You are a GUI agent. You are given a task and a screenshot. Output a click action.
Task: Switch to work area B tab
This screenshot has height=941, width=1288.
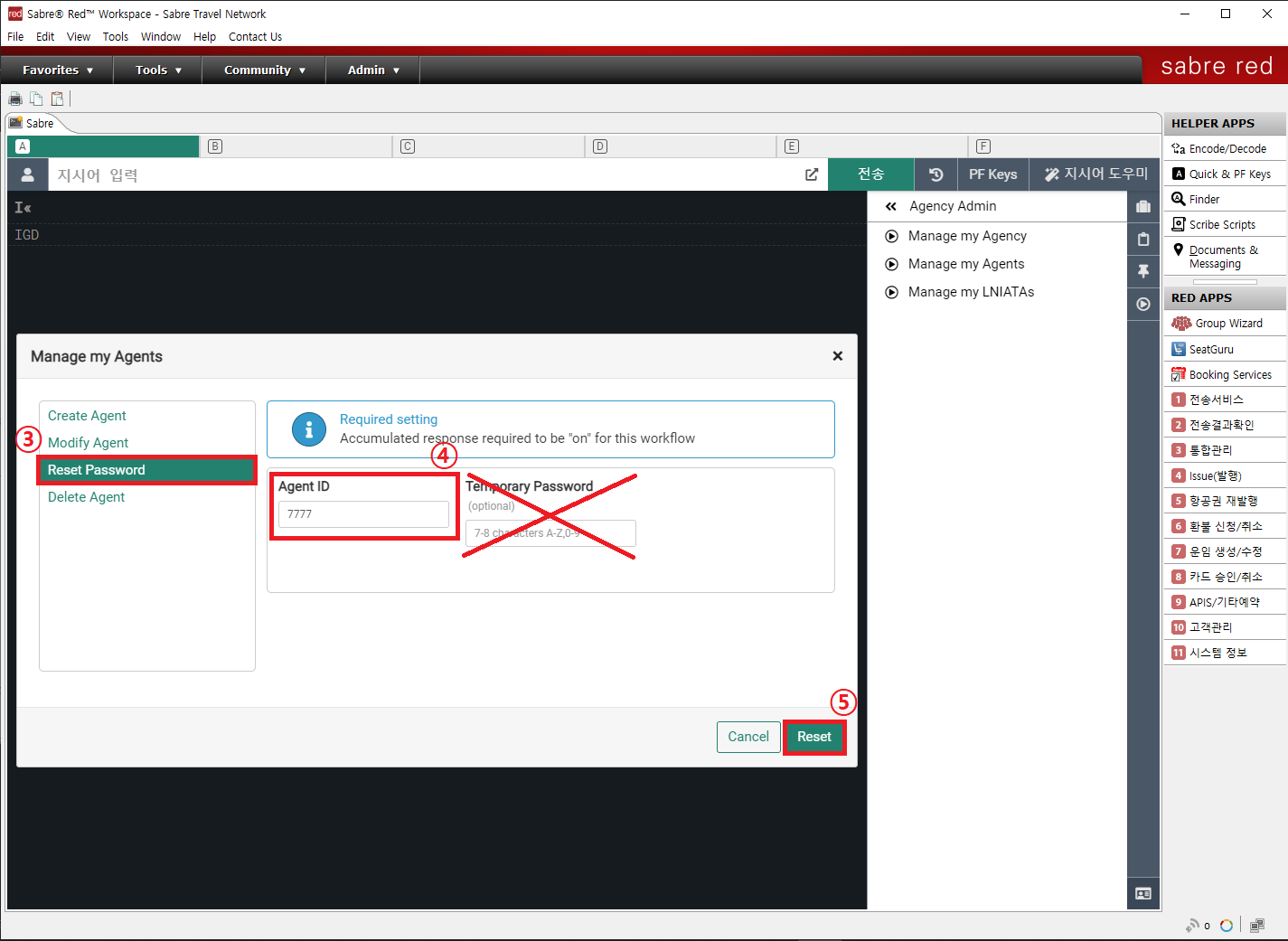[x=296, y=146]
